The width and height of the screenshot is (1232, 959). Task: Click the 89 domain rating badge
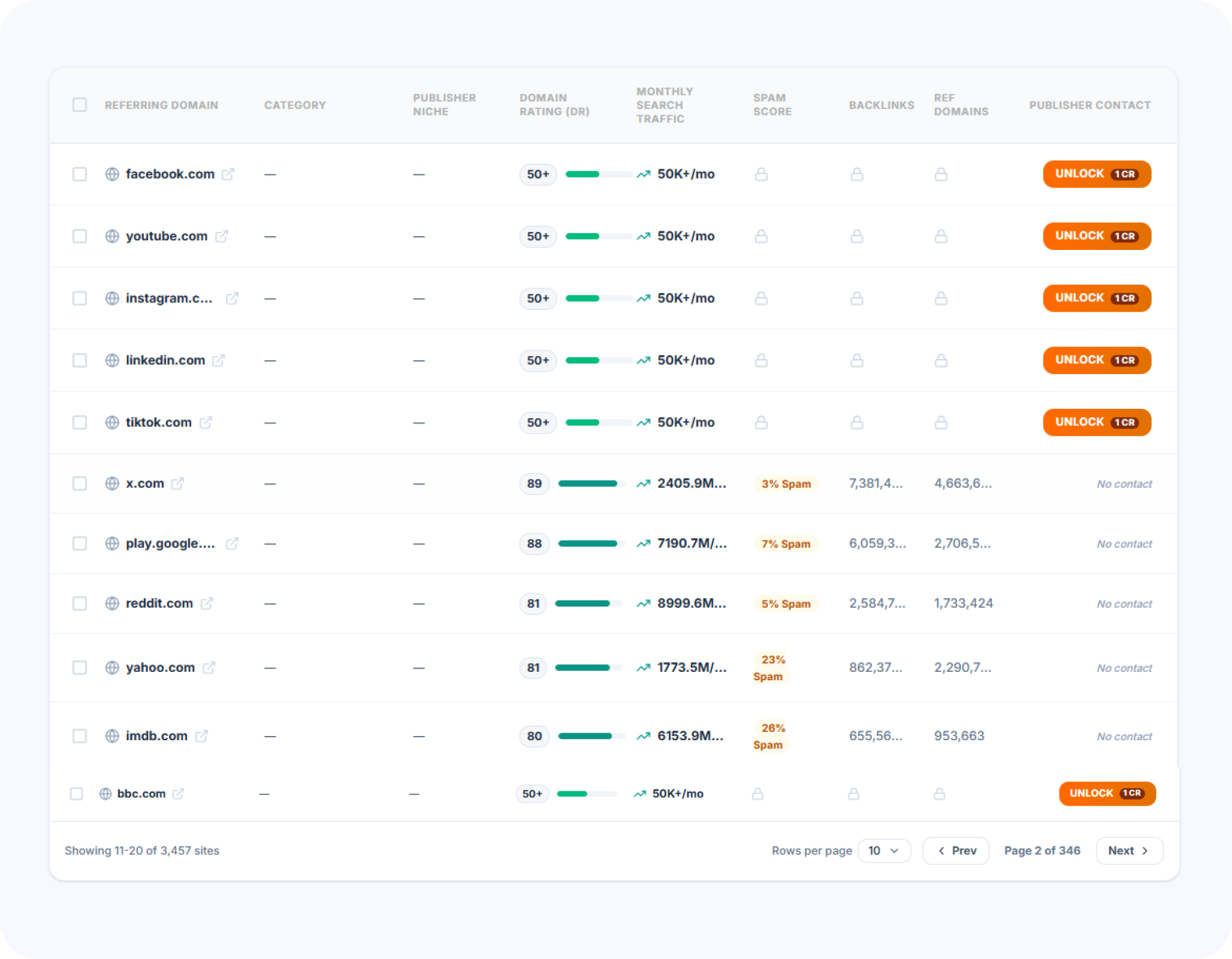pyautogui.click(x=535, y=483)
